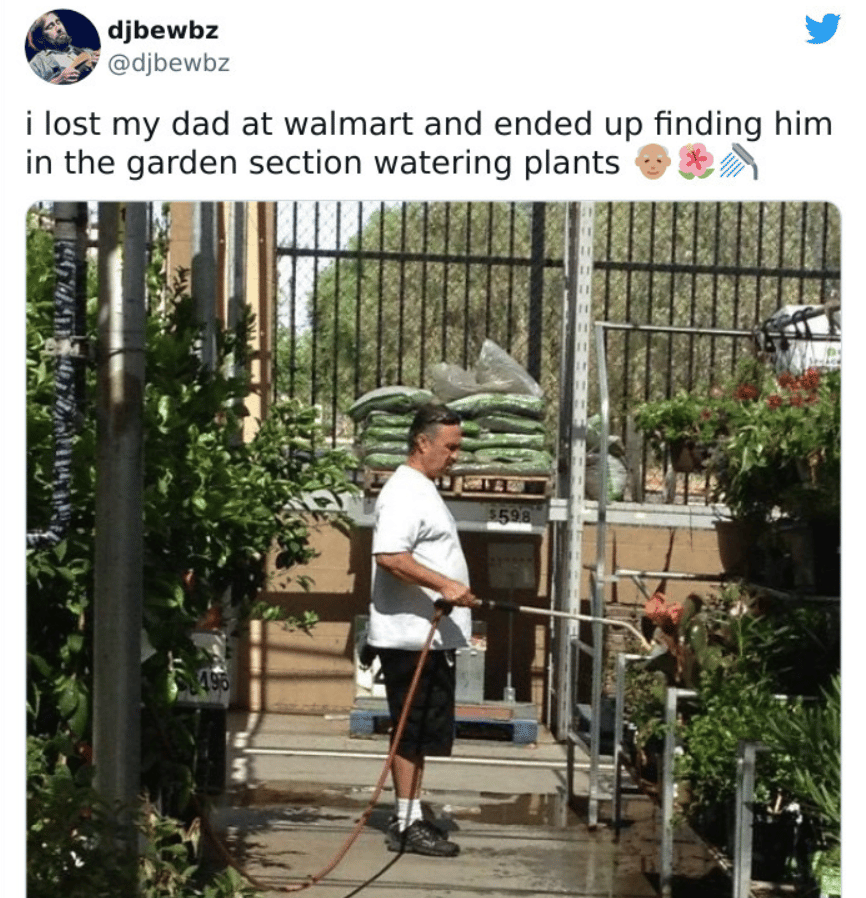Click the 496 price tag near bushes
This screenshot has height=898, width=866.
click(x=204, y=683)
